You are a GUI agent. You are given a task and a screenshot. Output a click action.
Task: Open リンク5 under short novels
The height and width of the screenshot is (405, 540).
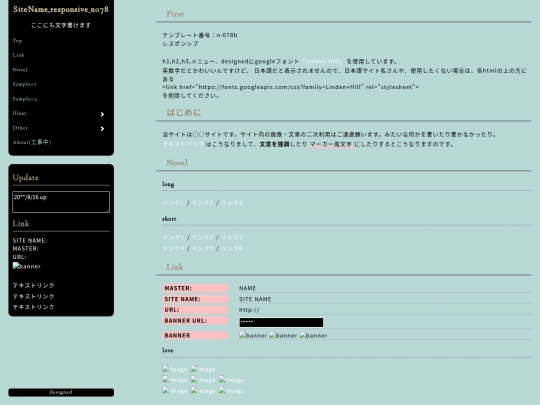pyautogui.click(x=202, y=248)
